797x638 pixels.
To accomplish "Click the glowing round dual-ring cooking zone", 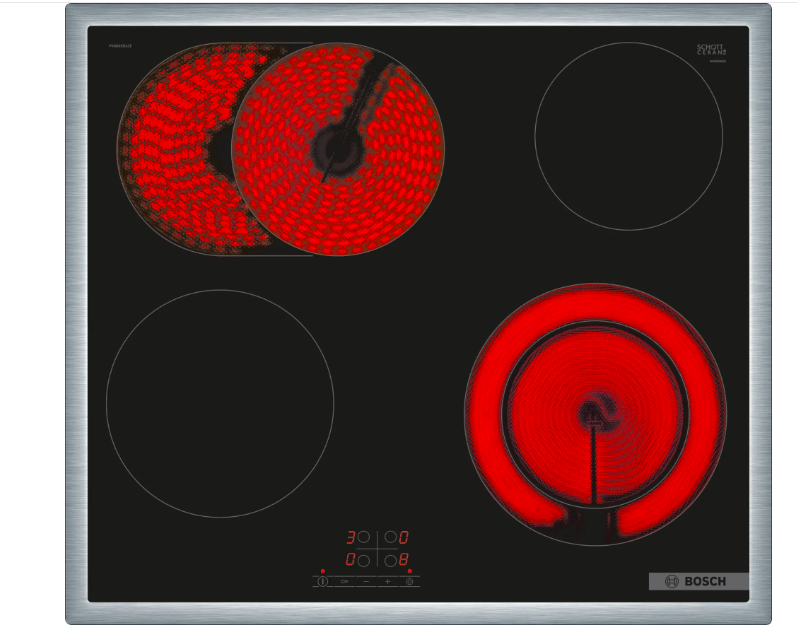I will click(595, 413).
